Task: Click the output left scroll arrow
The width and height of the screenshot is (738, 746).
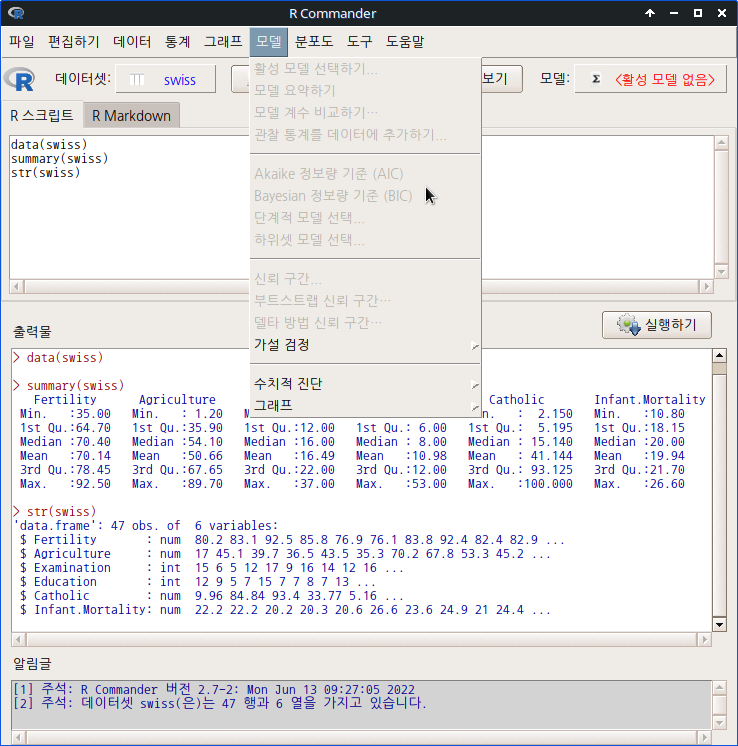Action: click(x=19, y=639)
